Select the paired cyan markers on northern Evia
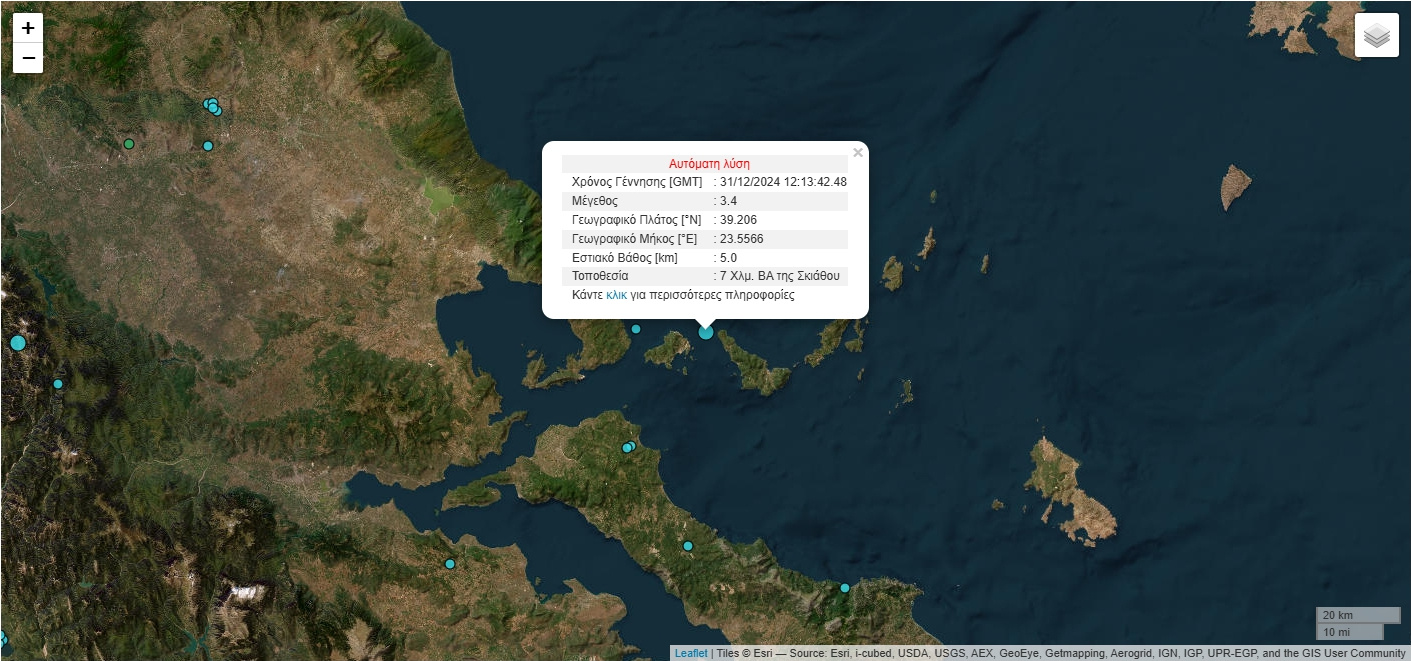1411x661 pixels. tap(629, 447)
